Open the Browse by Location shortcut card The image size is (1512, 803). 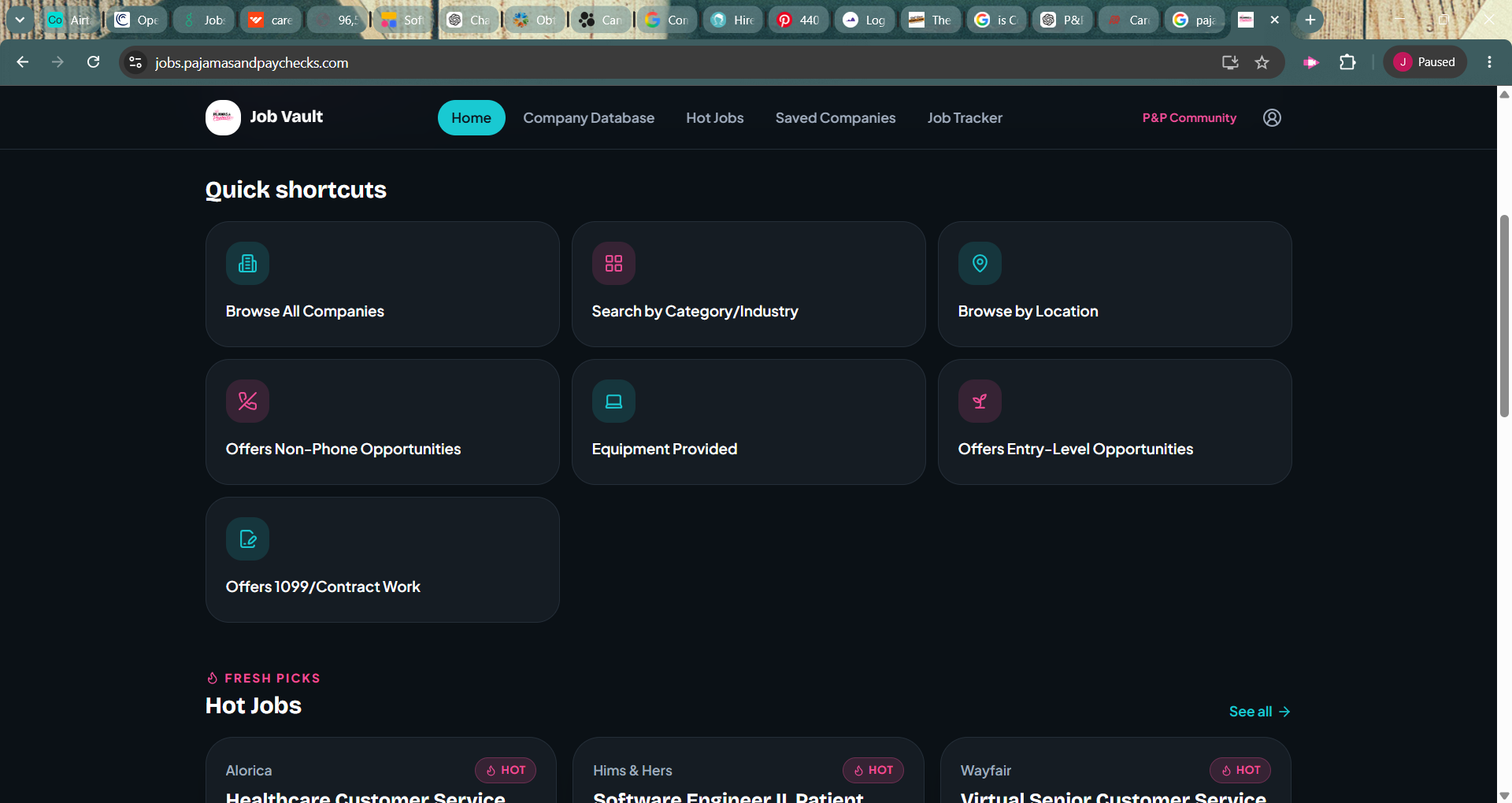[1114, 284]
